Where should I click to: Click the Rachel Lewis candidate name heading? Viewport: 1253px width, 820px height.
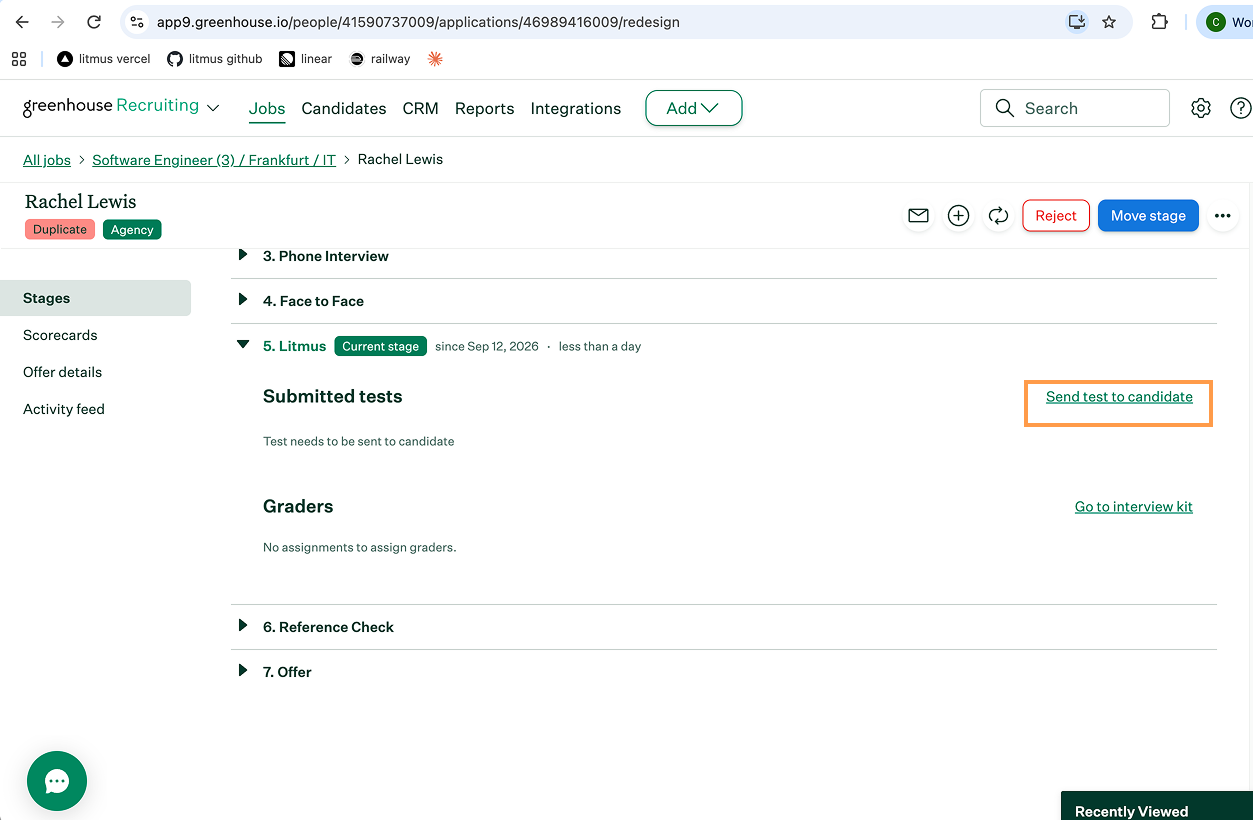(80, 201)
